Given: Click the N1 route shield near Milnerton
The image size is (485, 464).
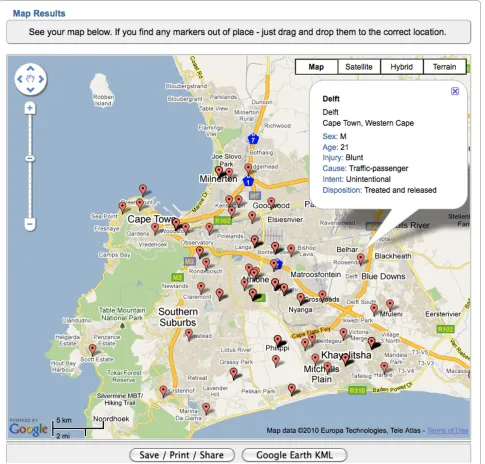Looking at the screenshot, I should tap(248, 181).
